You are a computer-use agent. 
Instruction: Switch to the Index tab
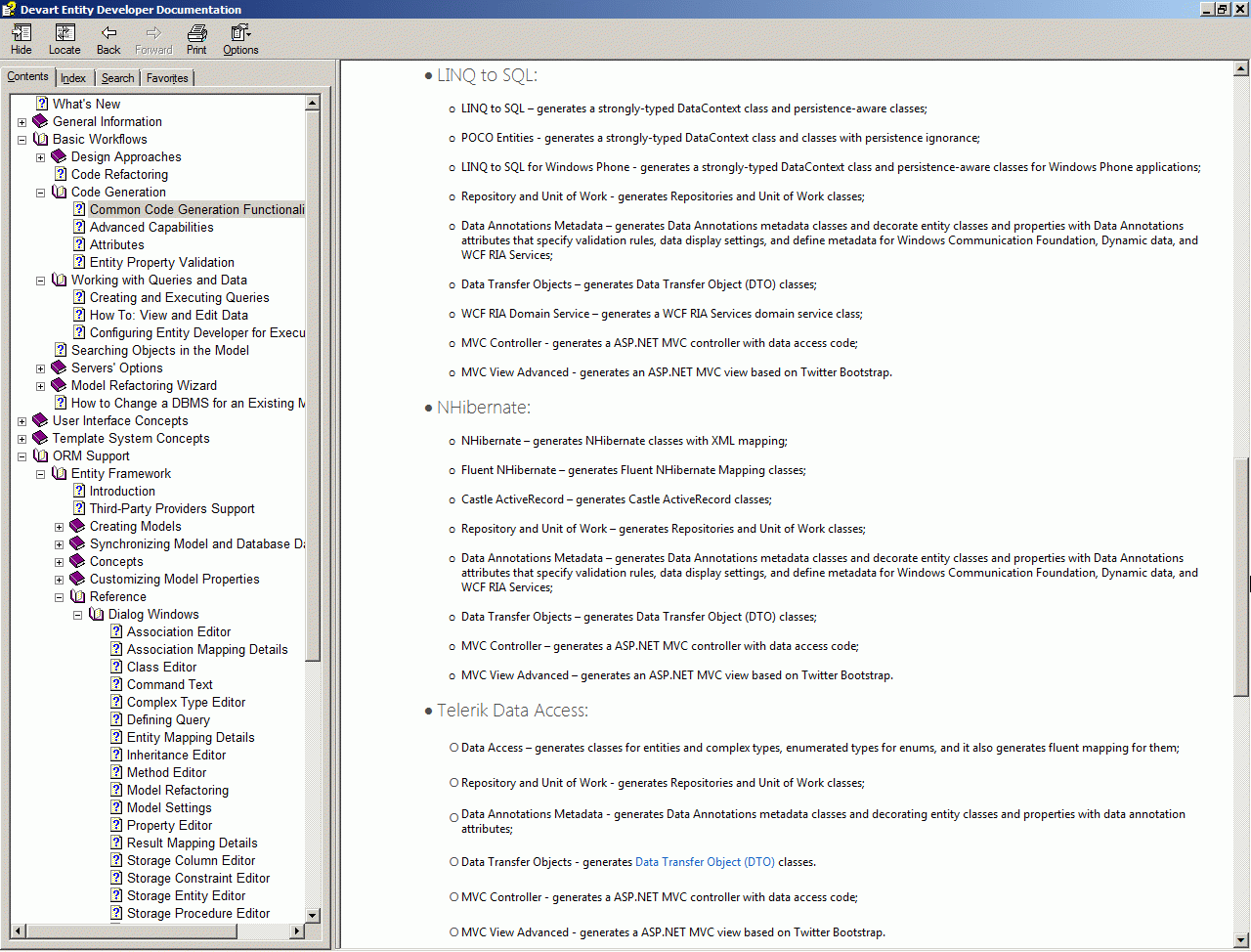[73, 78]
